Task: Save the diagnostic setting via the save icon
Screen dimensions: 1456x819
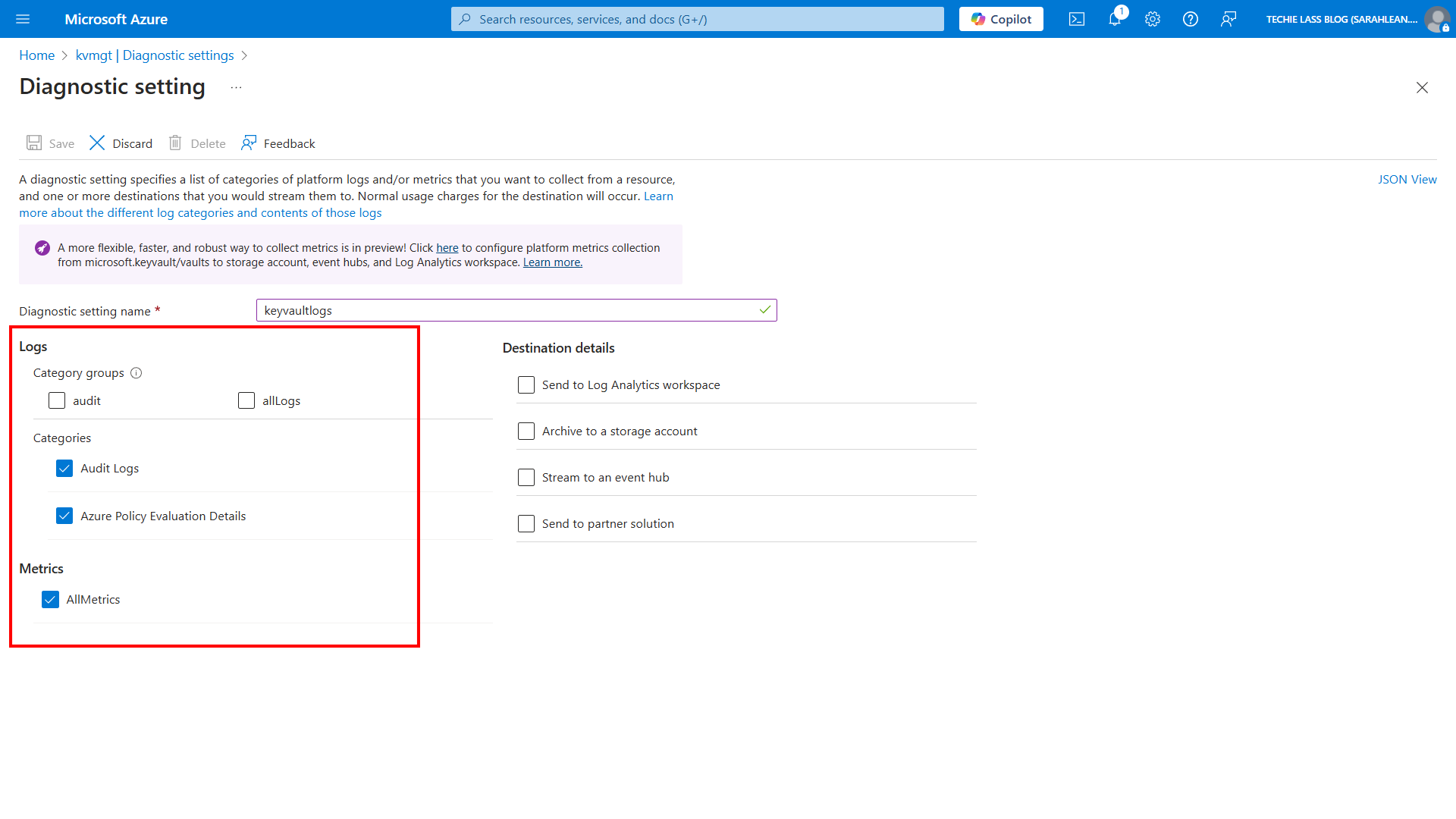Action: click(49, 143)
